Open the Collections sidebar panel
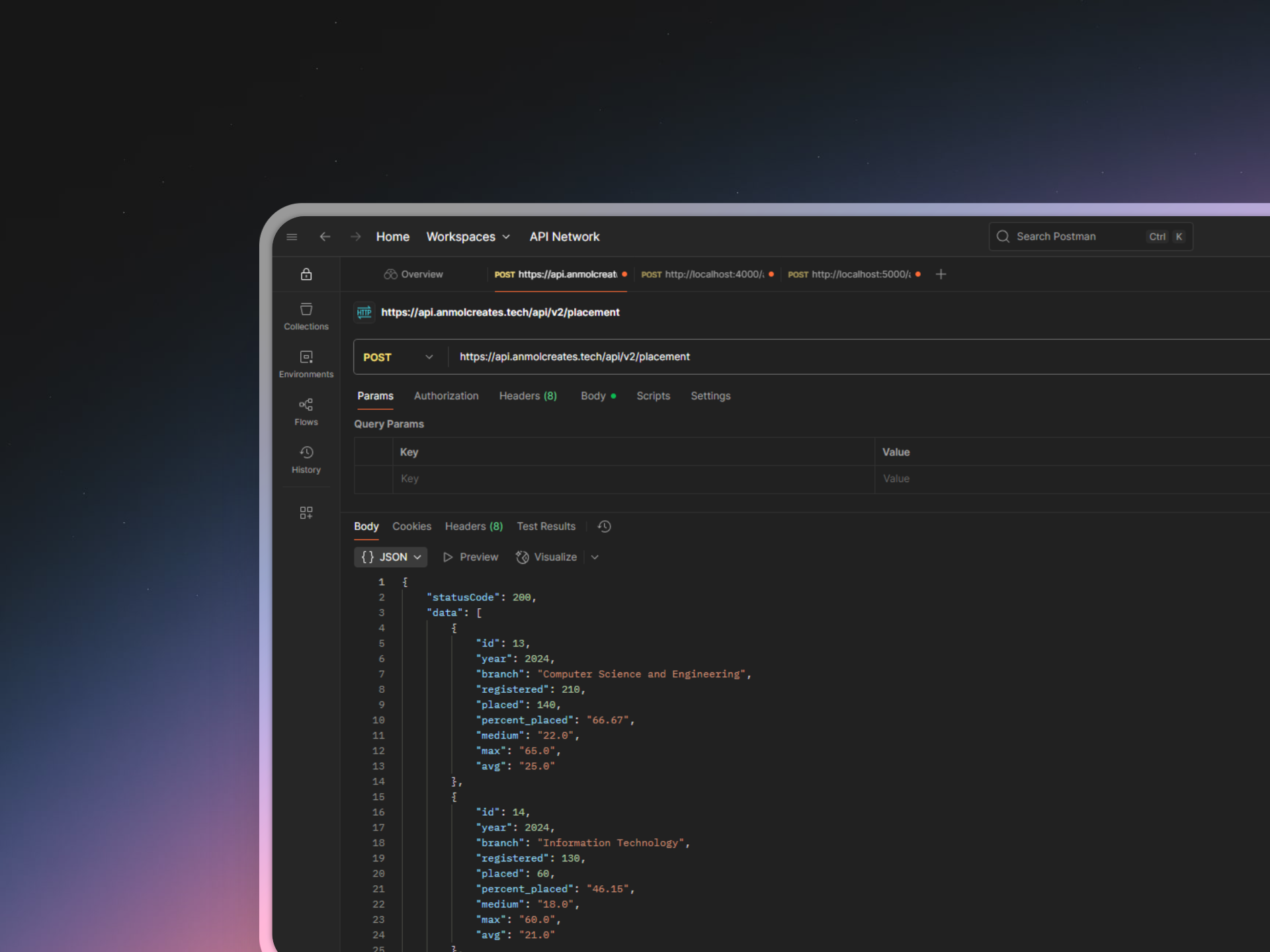Image resolution: width=1270 pixels, height=952 pixels. click(x=306, y=315)
